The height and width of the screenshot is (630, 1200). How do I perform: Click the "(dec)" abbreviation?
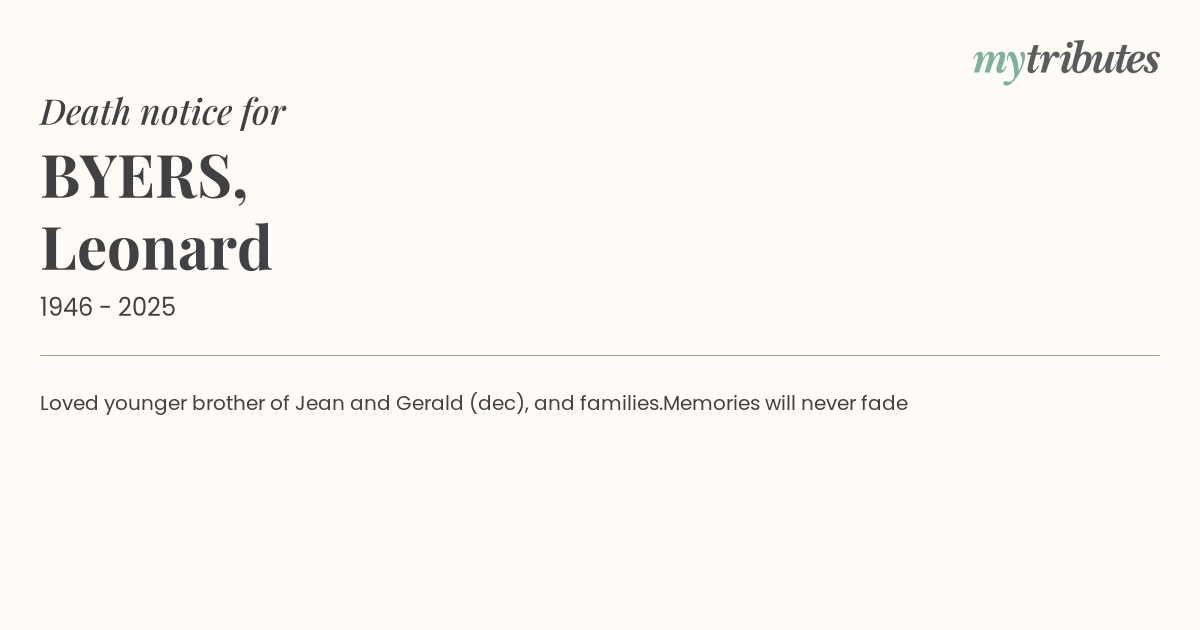click(x=498, y=403)
